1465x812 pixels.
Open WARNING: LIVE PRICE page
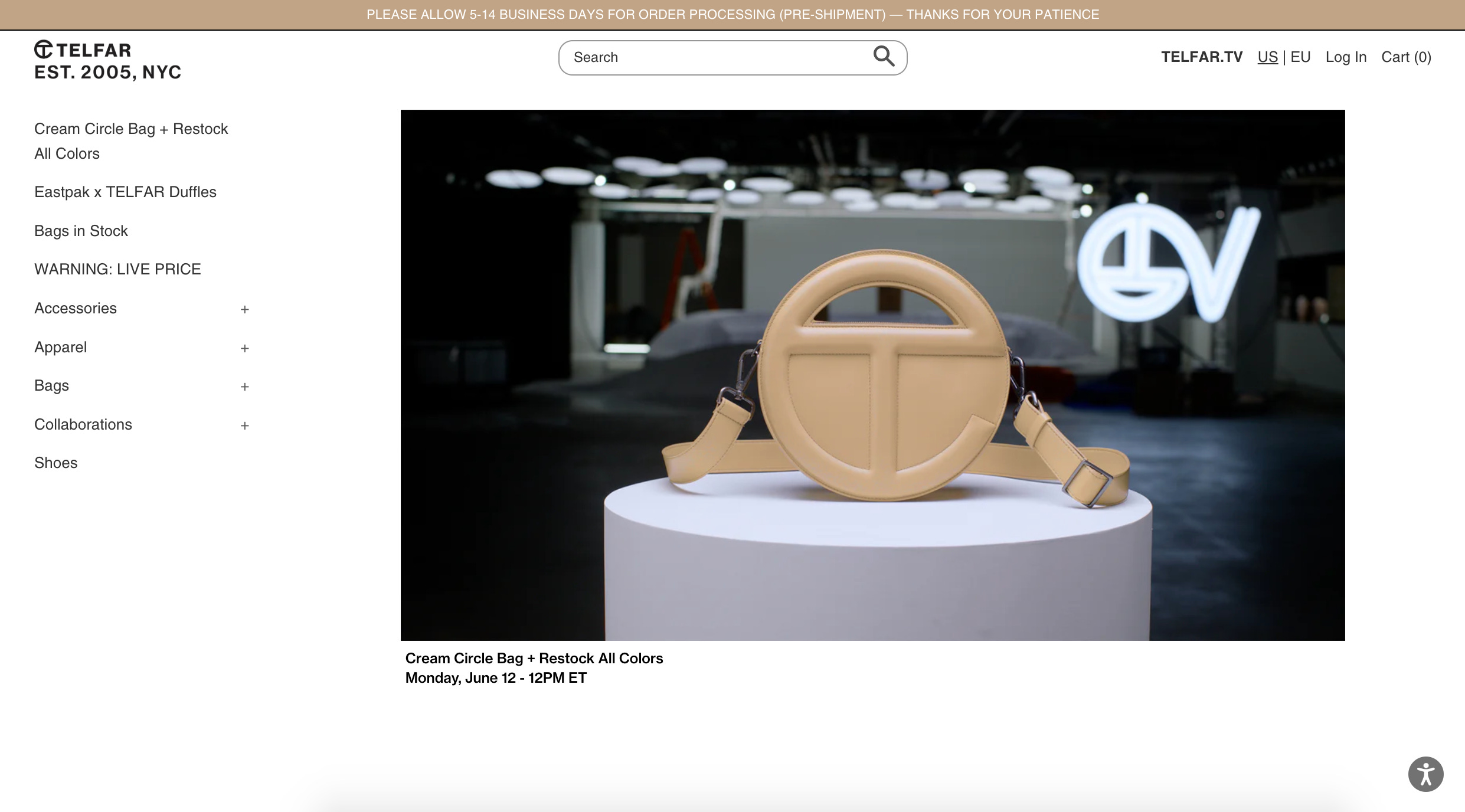pos(117,269)
